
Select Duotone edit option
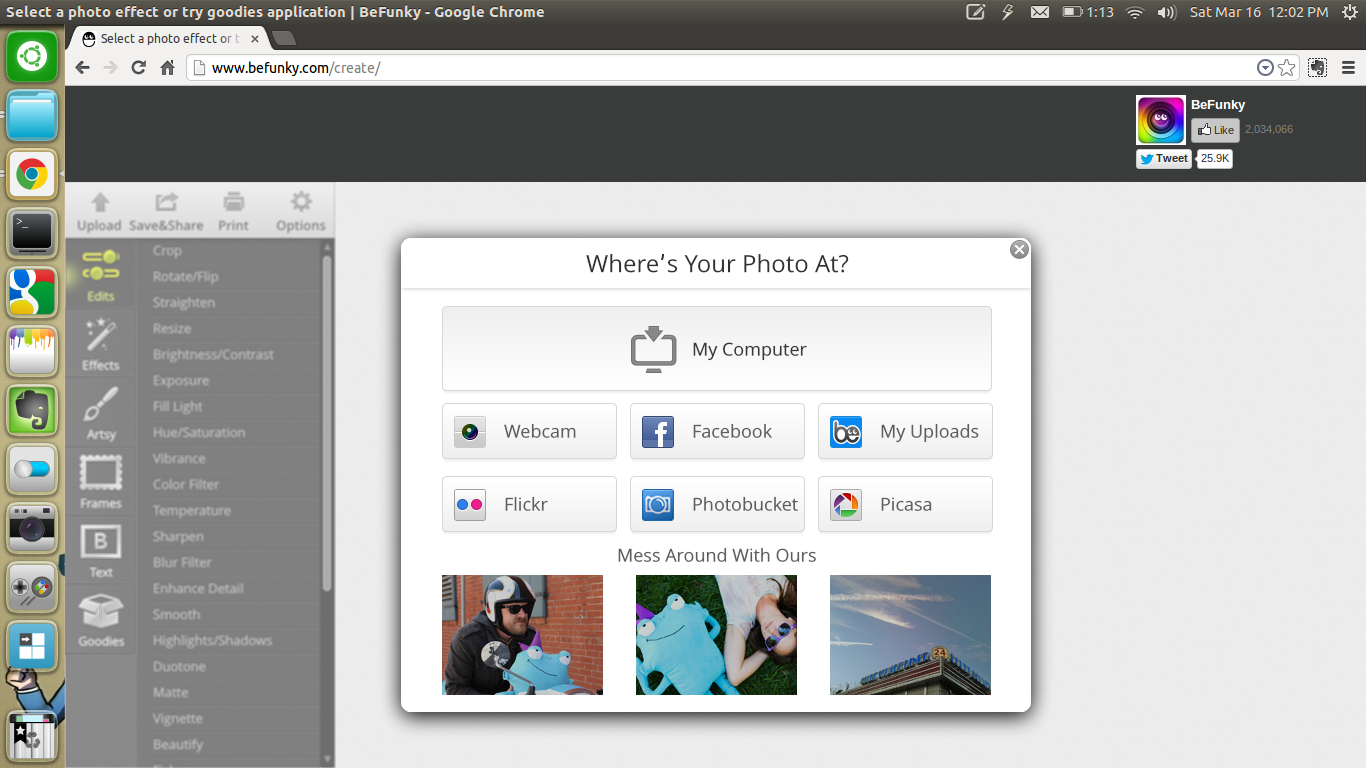(x=179, y=666)
